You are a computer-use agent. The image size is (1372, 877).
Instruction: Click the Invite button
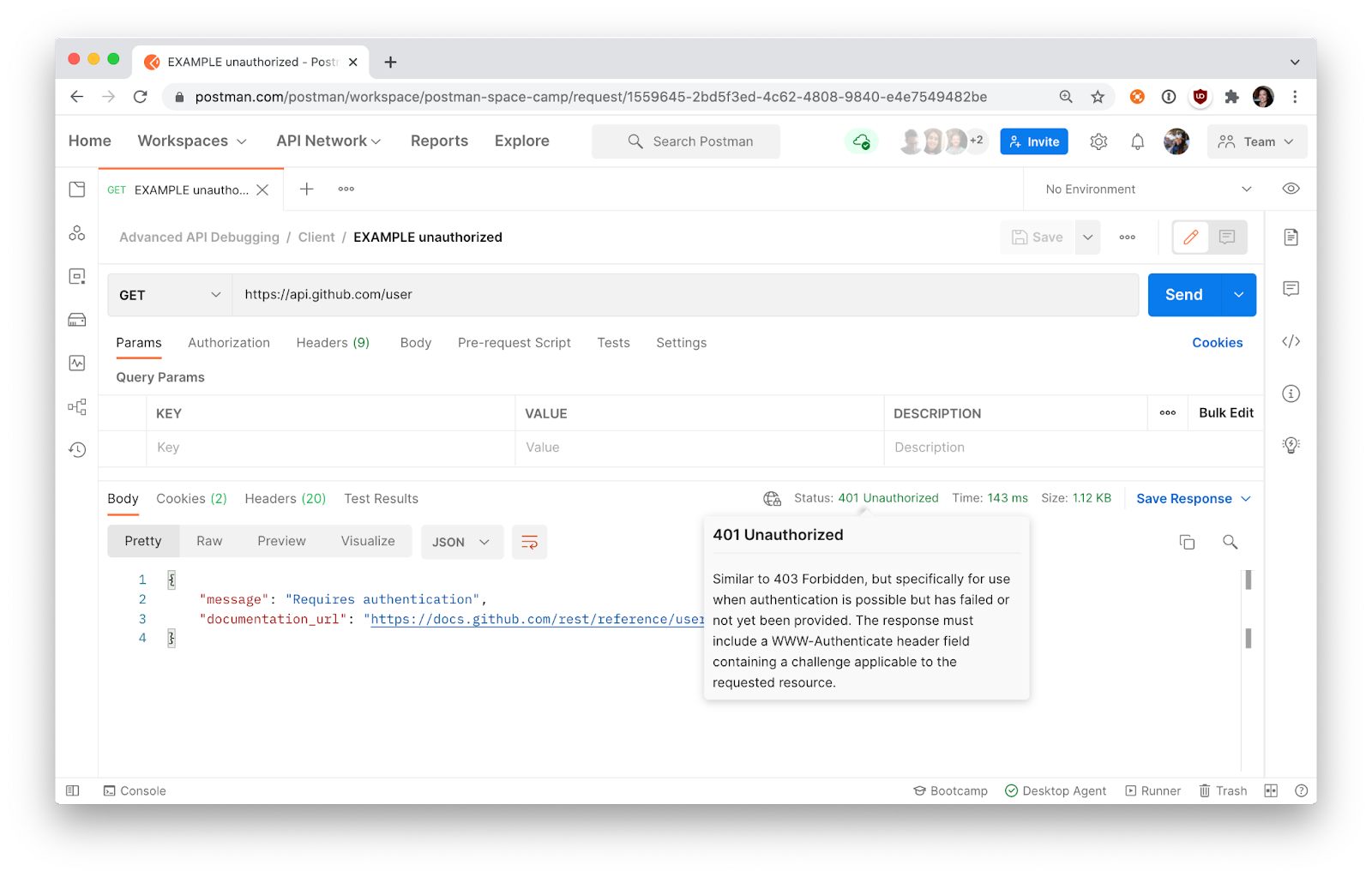coord(1034,141)
